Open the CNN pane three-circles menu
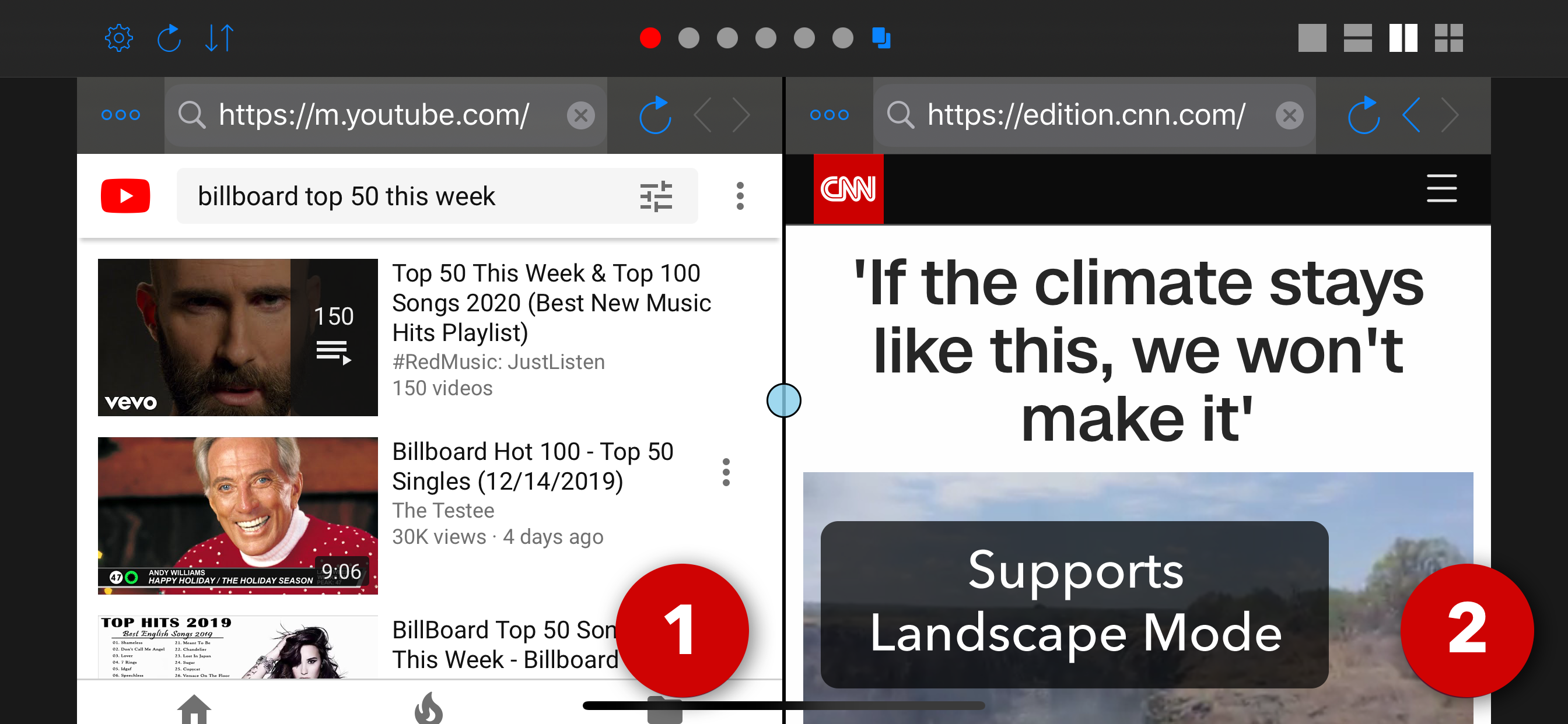 click(x=829, y=115)
